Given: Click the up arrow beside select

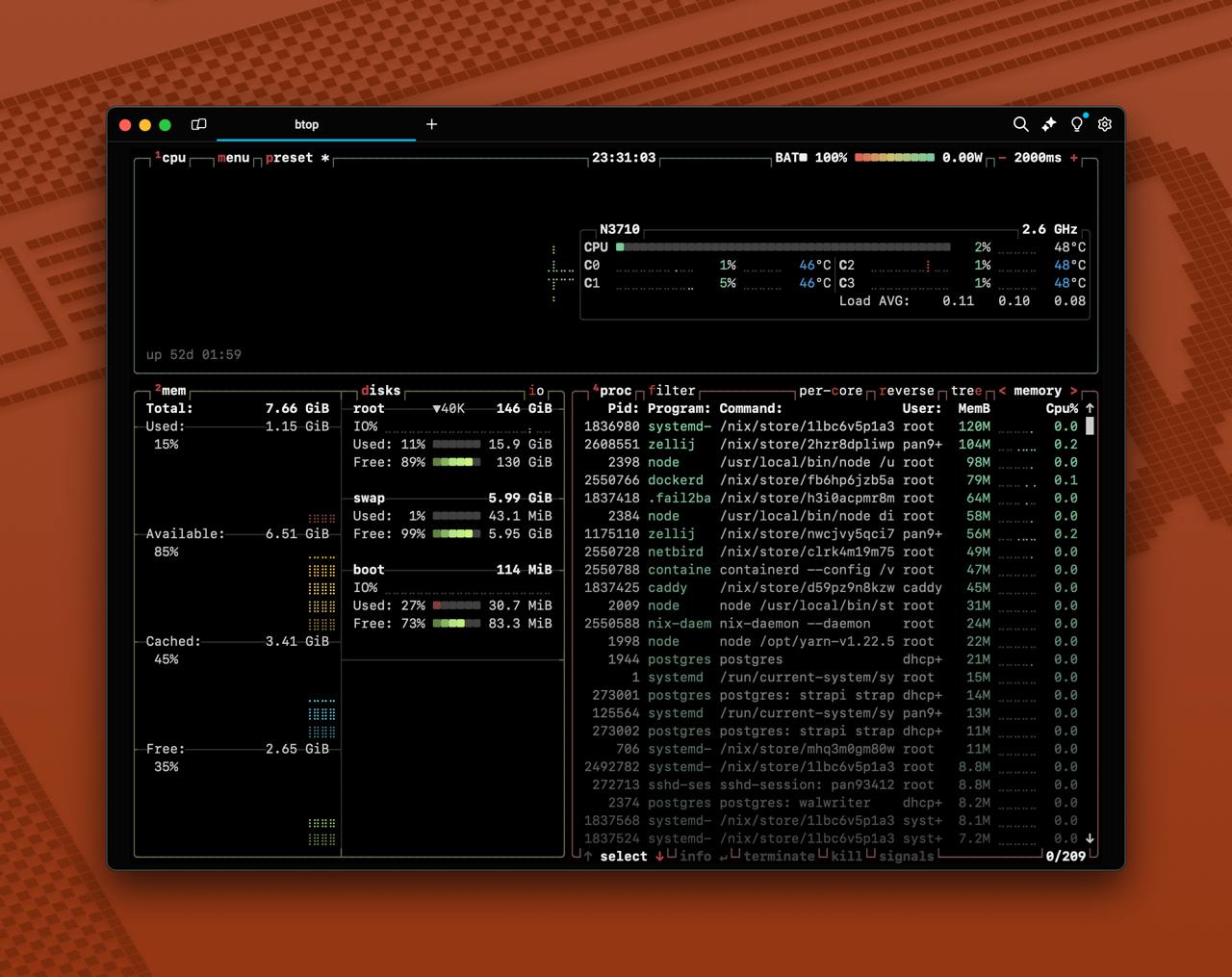Looking at the screenshot, I should tap(588, 857).
